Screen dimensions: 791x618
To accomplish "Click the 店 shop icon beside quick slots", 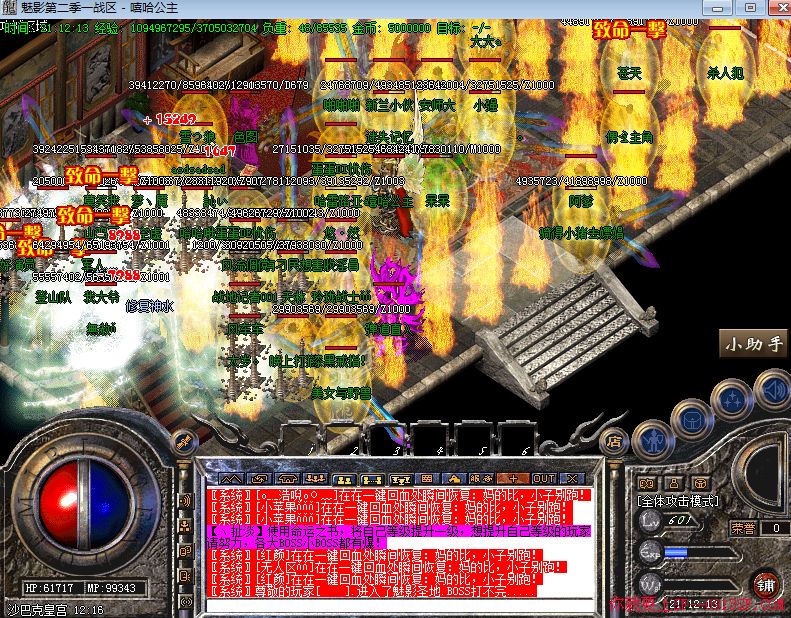I will point(613,442).
